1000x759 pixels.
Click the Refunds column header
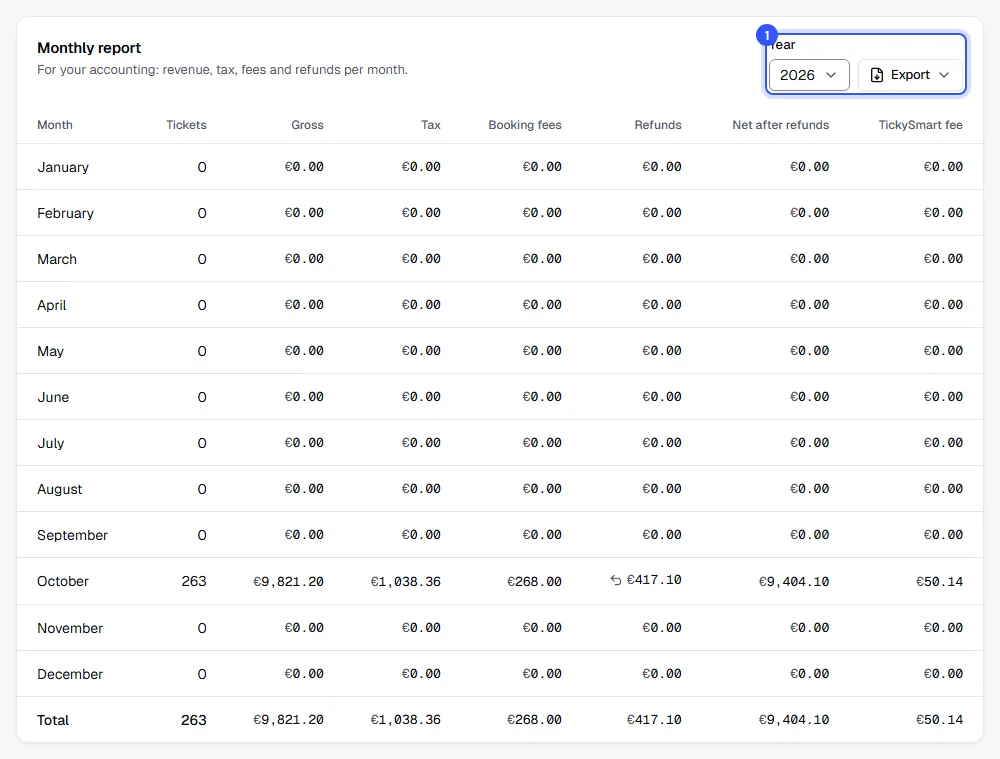[658, 125]
